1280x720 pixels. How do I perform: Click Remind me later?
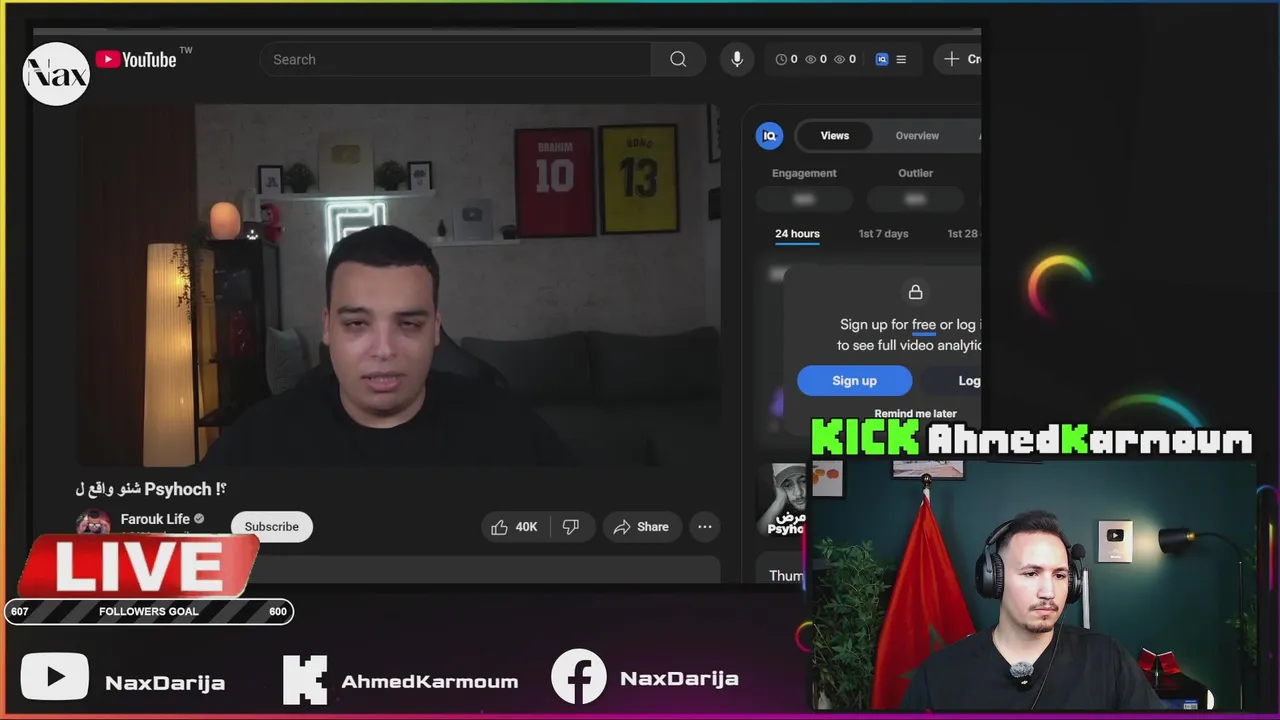915,414
